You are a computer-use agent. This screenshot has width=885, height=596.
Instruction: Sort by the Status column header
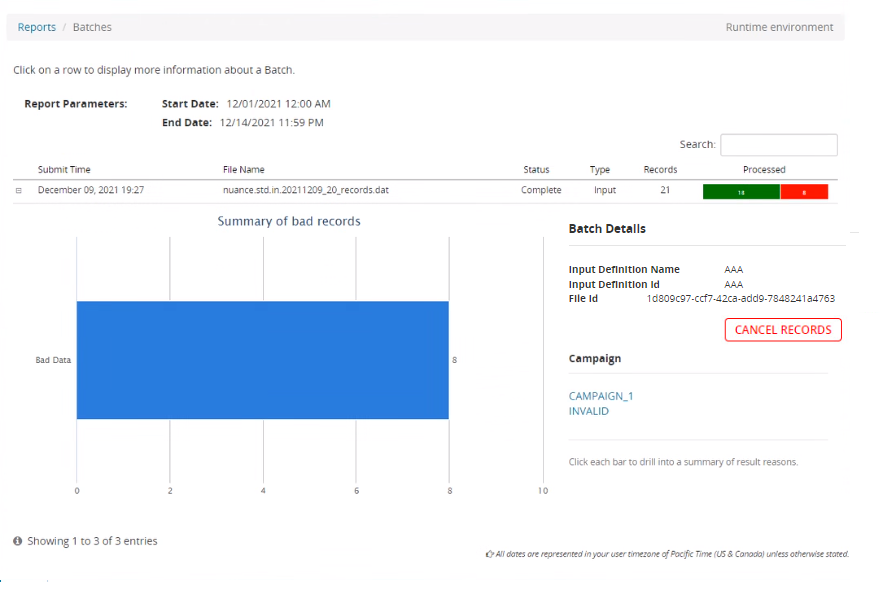[x=536, y=170]
